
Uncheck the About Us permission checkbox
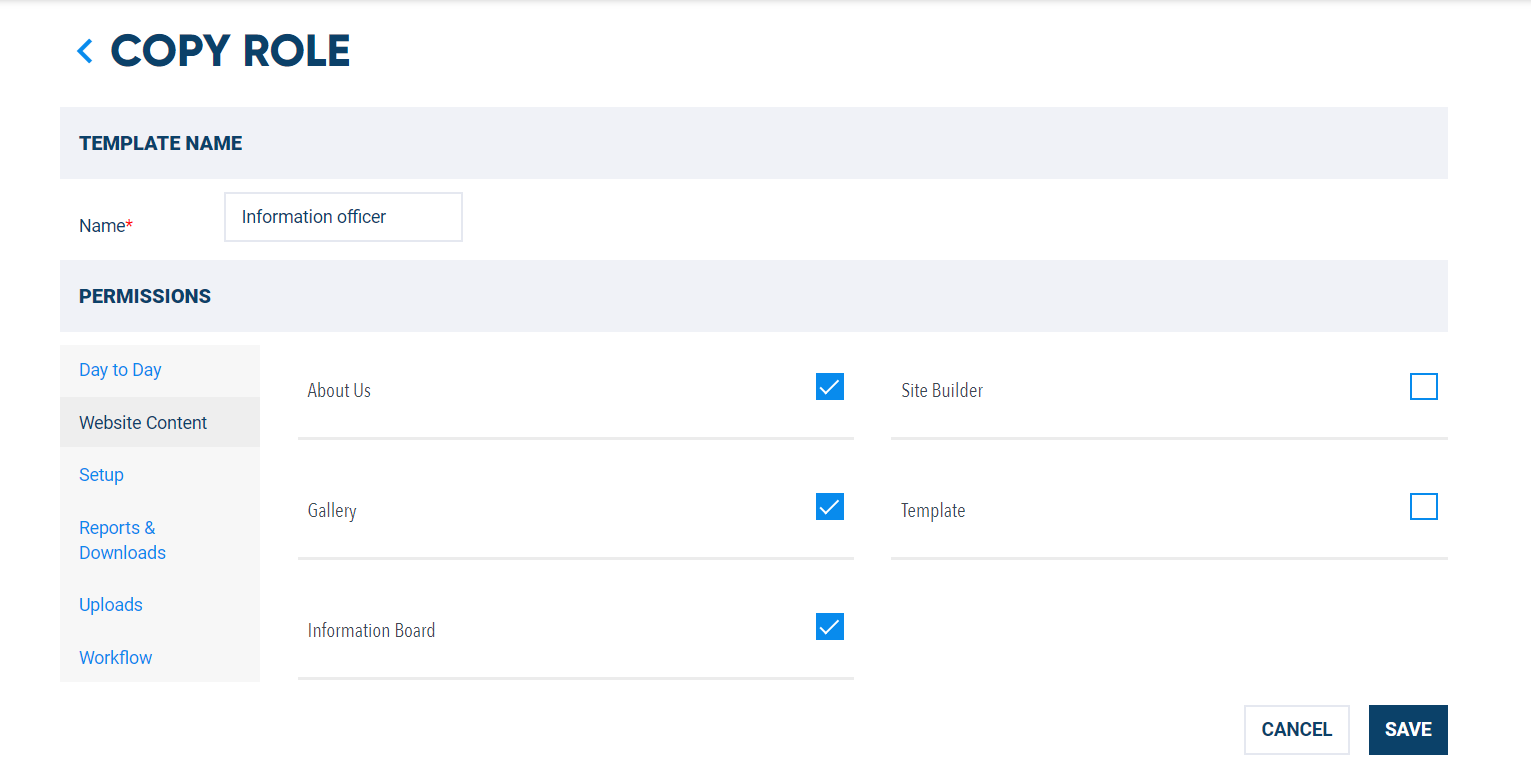pos(830,386)
